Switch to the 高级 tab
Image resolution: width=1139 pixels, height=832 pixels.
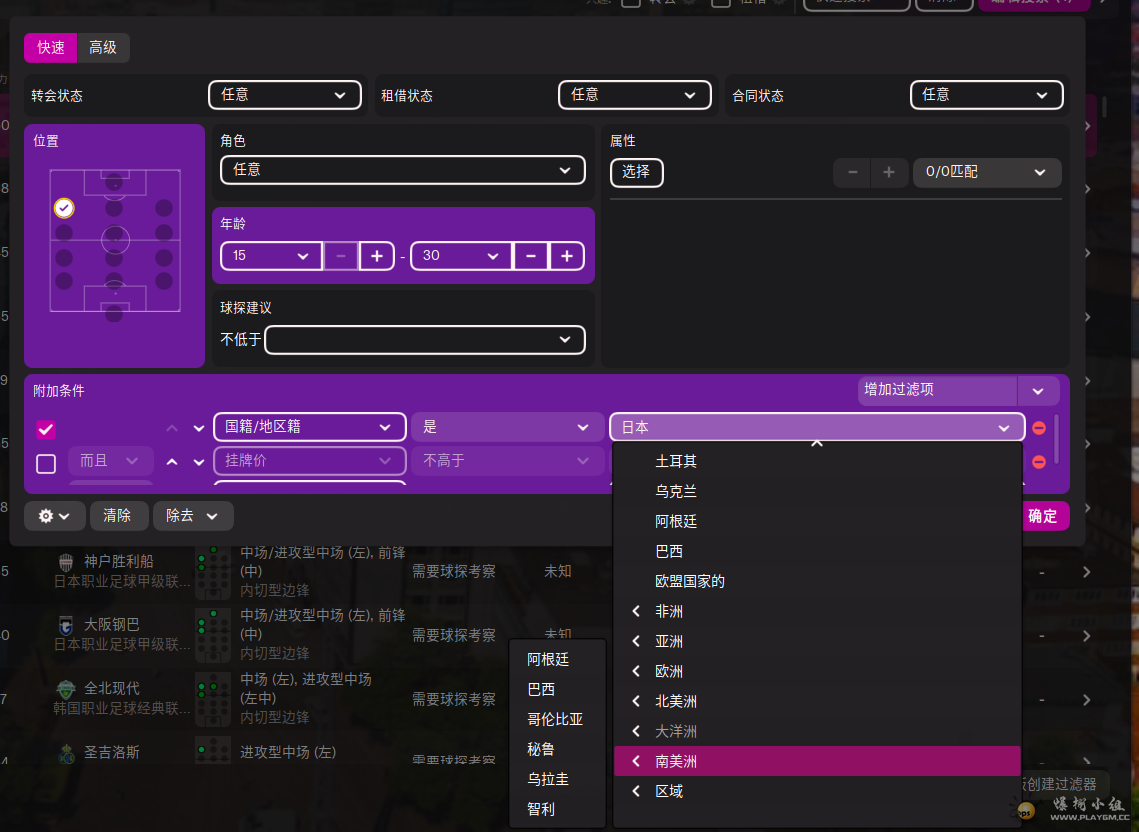(x=103, y=48)
